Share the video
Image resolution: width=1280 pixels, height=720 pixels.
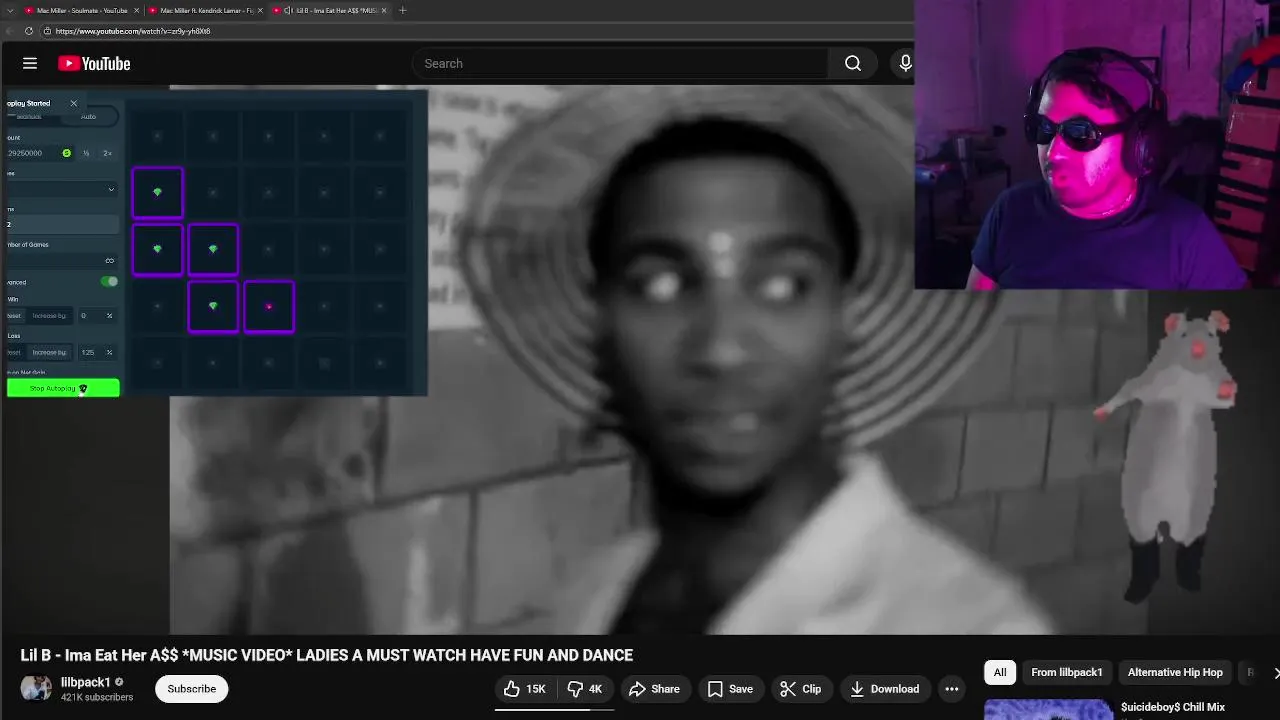(x=654, y=689)
